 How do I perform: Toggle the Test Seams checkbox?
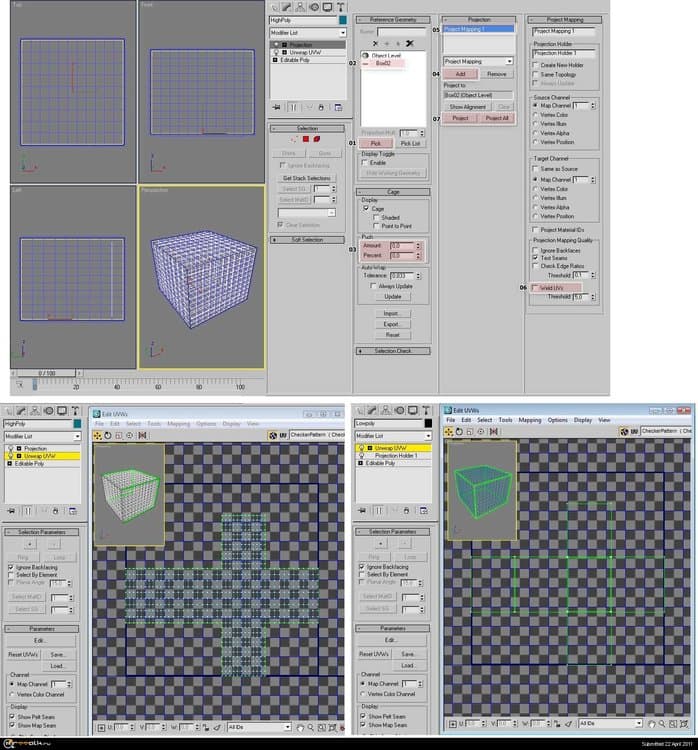point(536,258)
